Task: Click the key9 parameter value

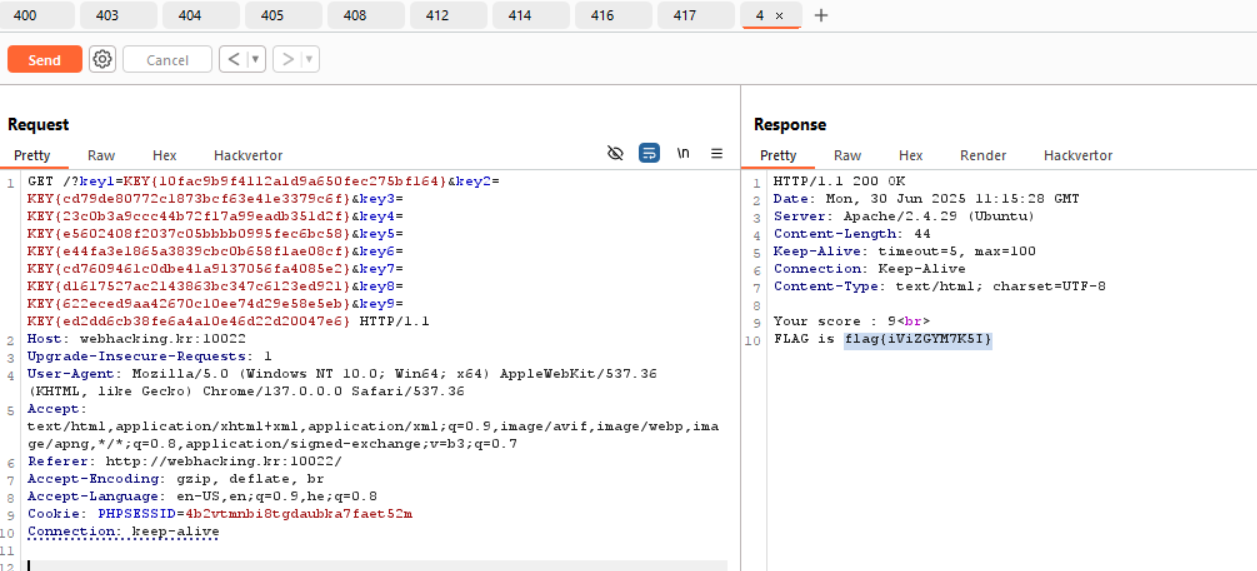Action: click(x=189, y=321)
